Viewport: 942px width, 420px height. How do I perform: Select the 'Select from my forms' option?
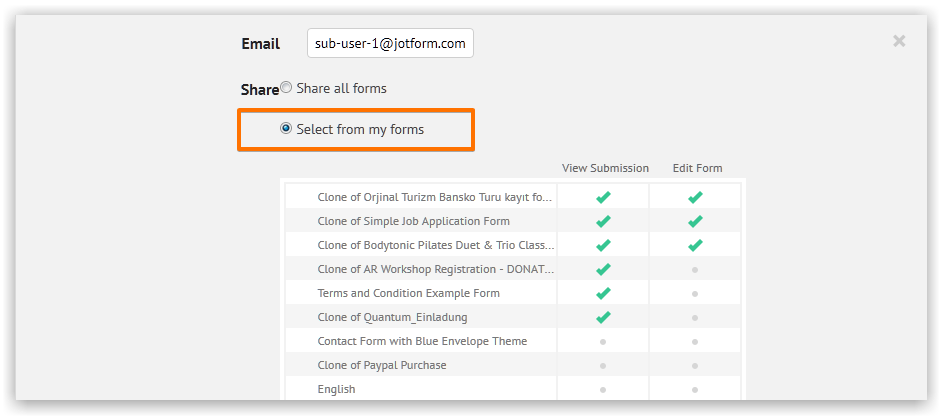click(287, 129)
